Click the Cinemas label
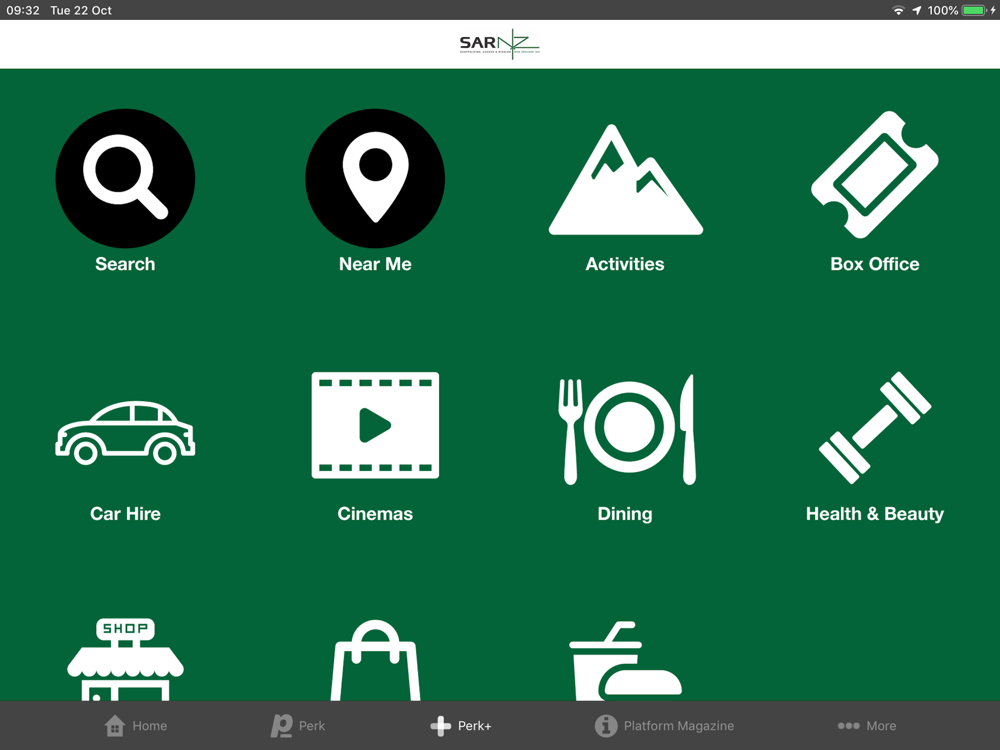The image size is (1000, 750). (375, 514)
